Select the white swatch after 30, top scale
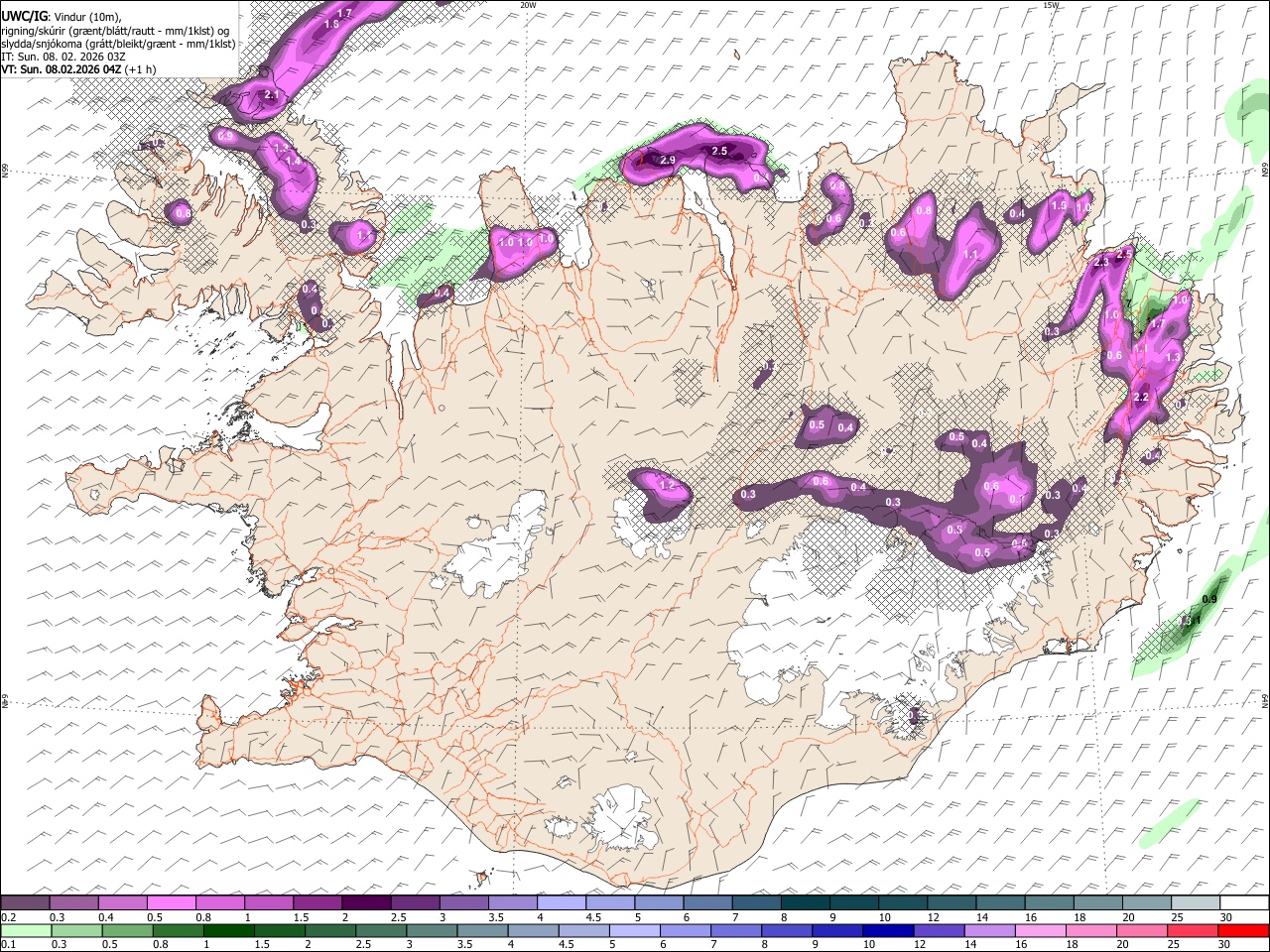The height and width of the screenshot is (952, 1270). tap(1244, 903)
